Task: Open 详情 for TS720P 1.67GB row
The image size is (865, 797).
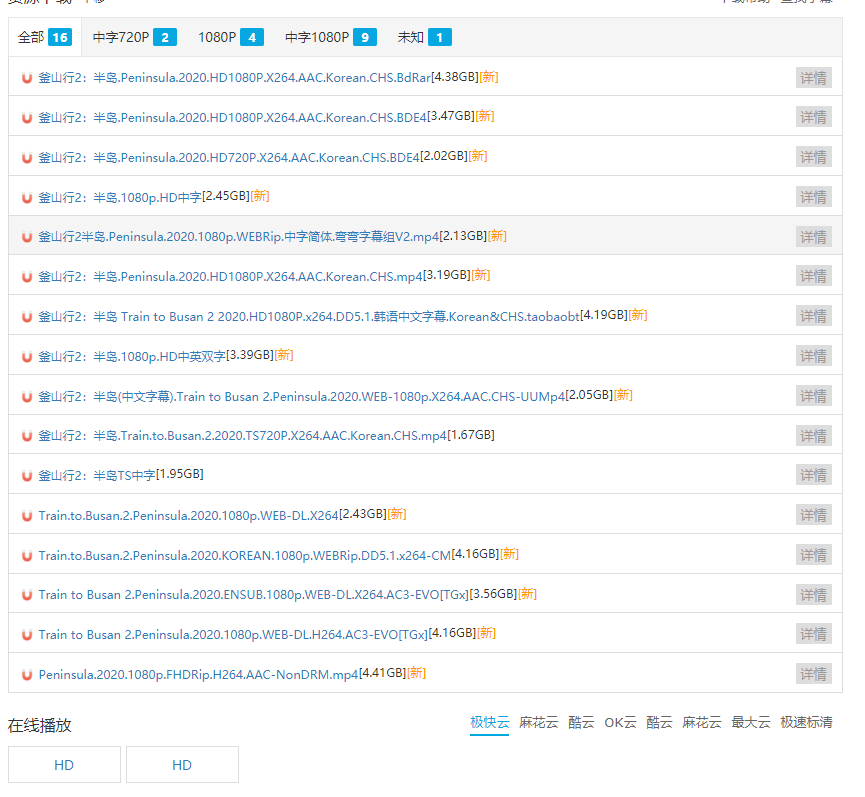Action: point(813,436)
